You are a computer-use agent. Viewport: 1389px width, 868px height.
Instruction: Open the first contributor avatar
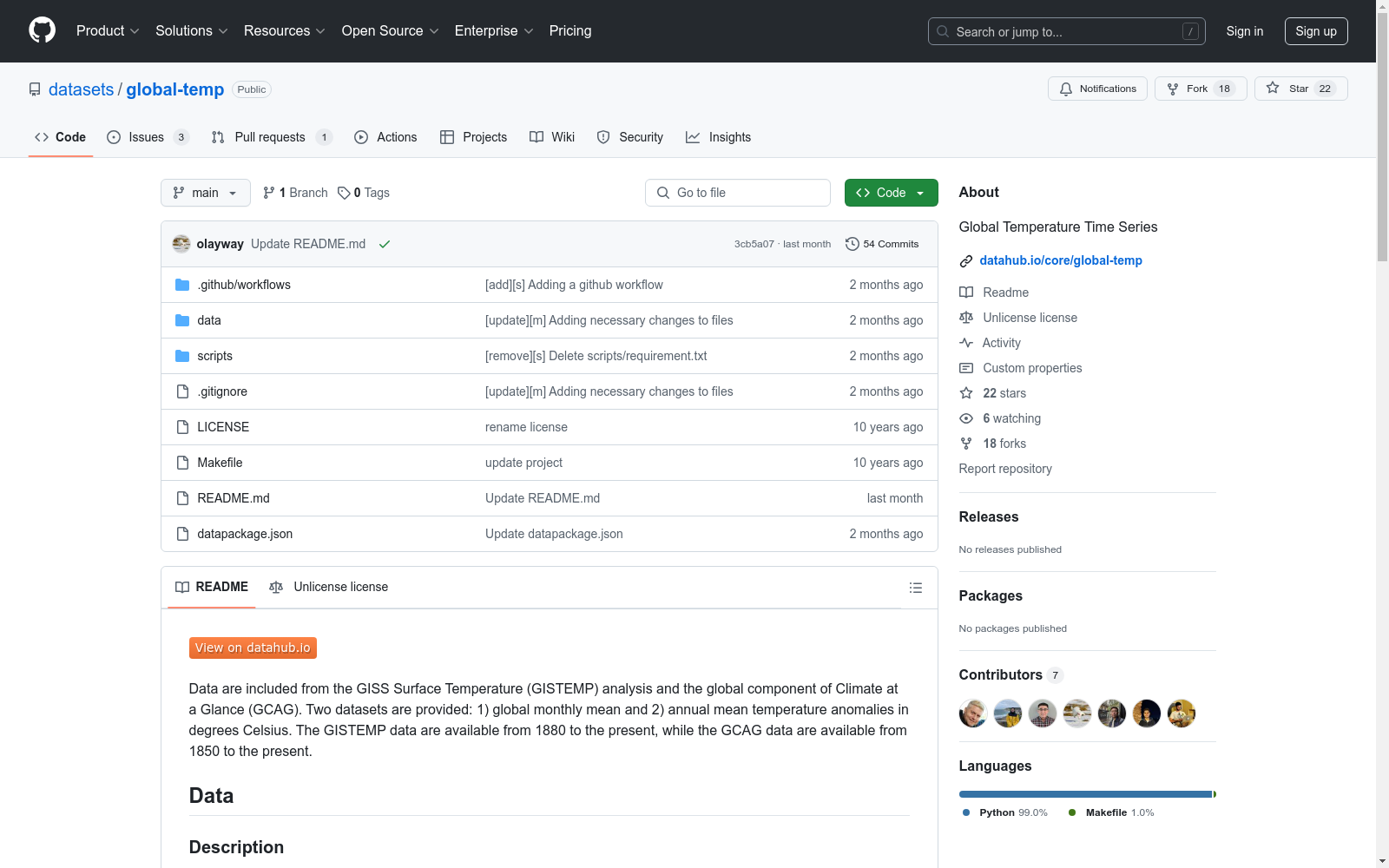coord(973,713)
